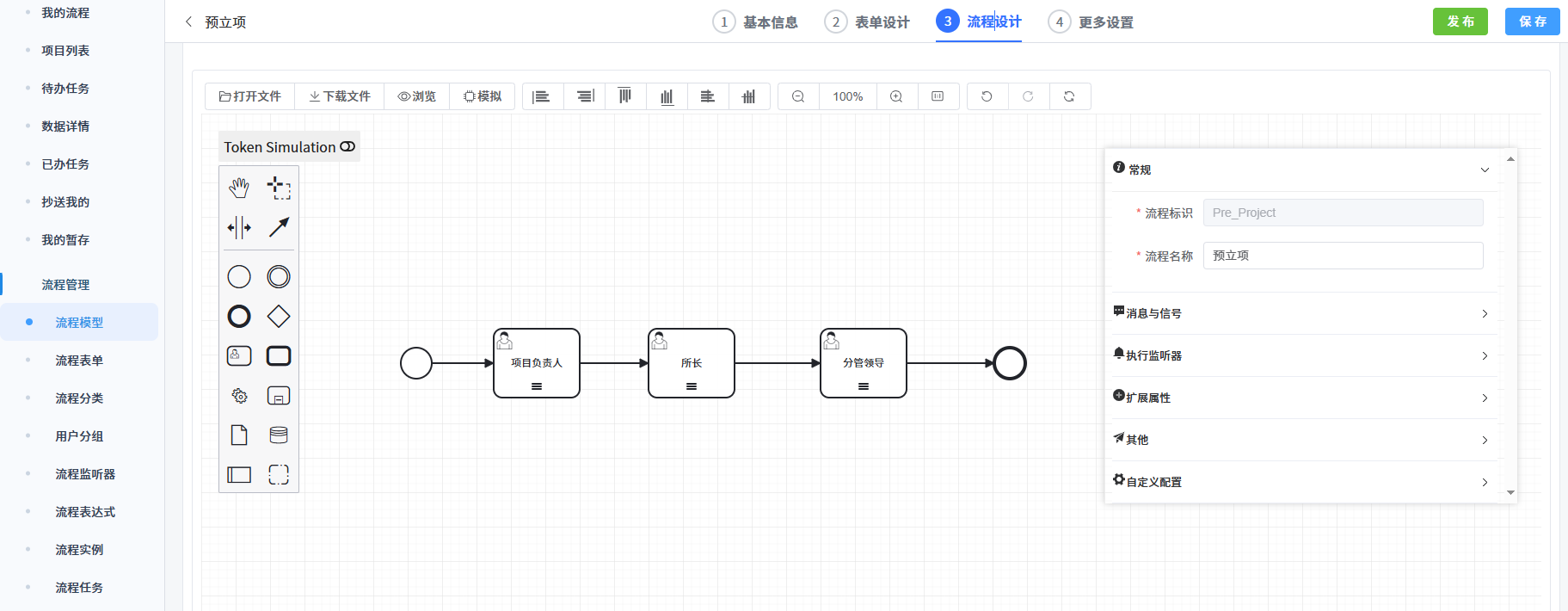Create a group dashed box element

[x=279, y=475]
